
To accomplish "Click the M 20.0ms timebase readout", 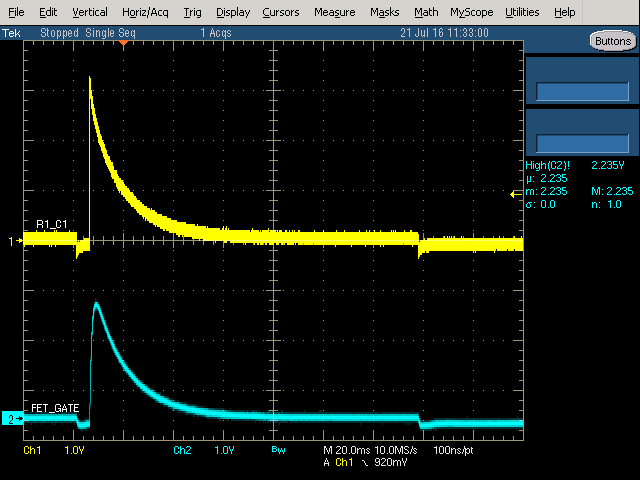I will point(347,450).
